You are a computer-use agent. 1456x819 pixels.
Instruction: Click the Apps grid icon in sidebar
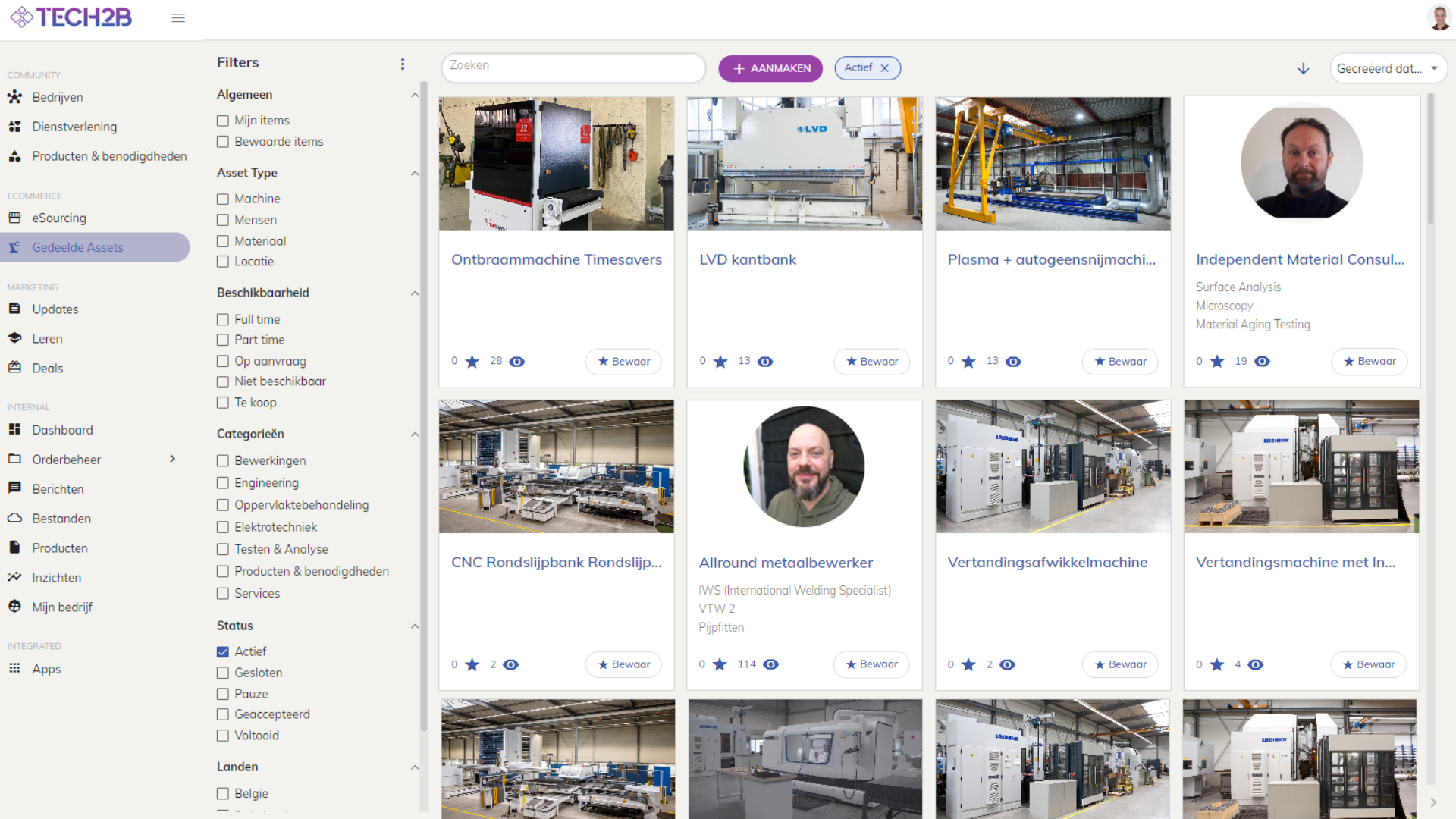[14, 668]
